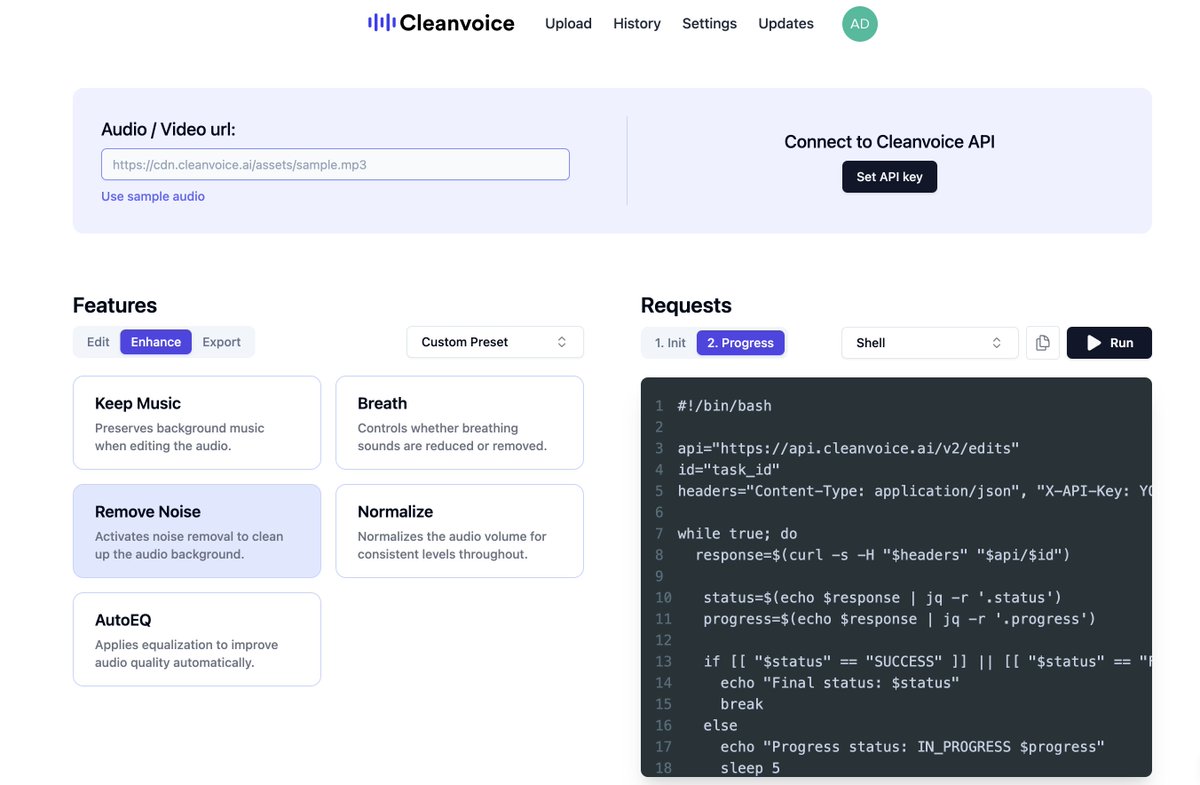1200x785 pixels.
Task: Switch to the Edit features tab
Action: (96, 341)
